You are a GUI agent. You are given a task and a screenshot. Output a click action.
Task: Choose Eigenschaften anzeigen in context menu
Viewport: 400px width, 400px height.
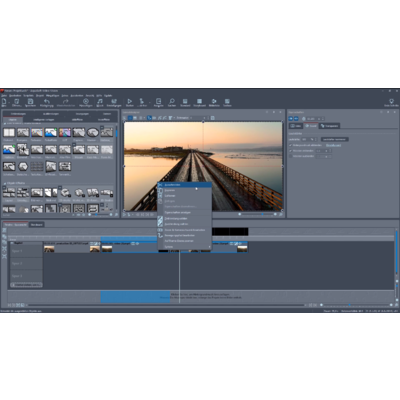[x=184, y=212]
